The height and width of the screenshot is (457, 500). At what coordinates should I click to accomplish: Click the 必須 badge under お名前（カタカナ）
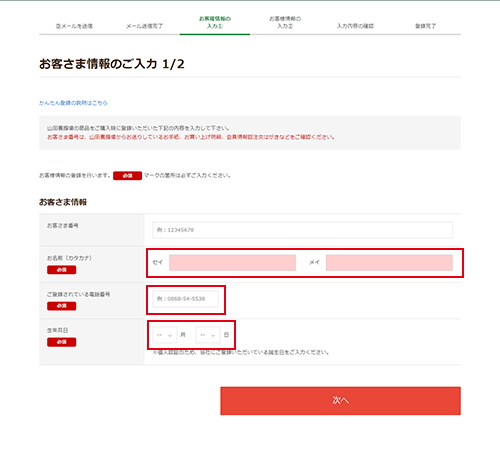tap(62, 270)
